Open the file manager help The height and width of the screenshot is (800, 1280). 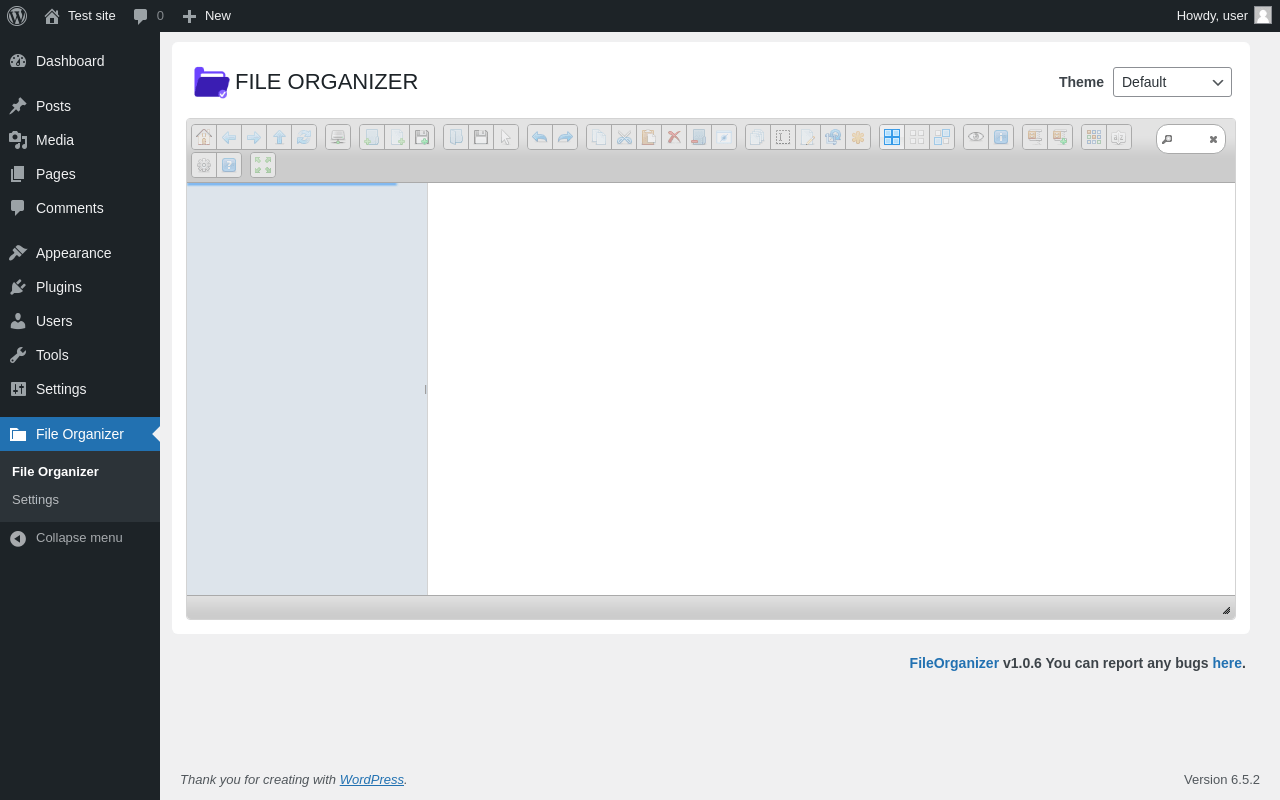pyautogui.click(x=229, y=165)
